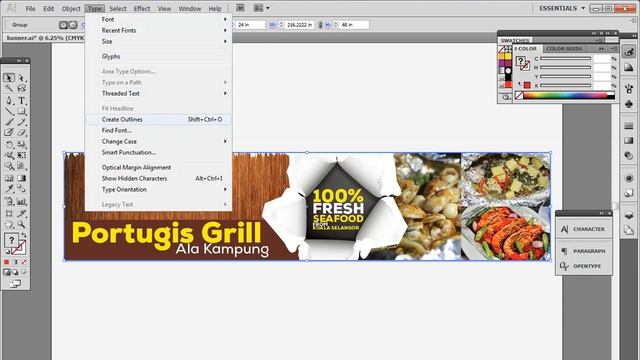The width and height of the screenshot is (640, 360).
Task: Enable Draw Normal mode
Action: tap(7, 272)
